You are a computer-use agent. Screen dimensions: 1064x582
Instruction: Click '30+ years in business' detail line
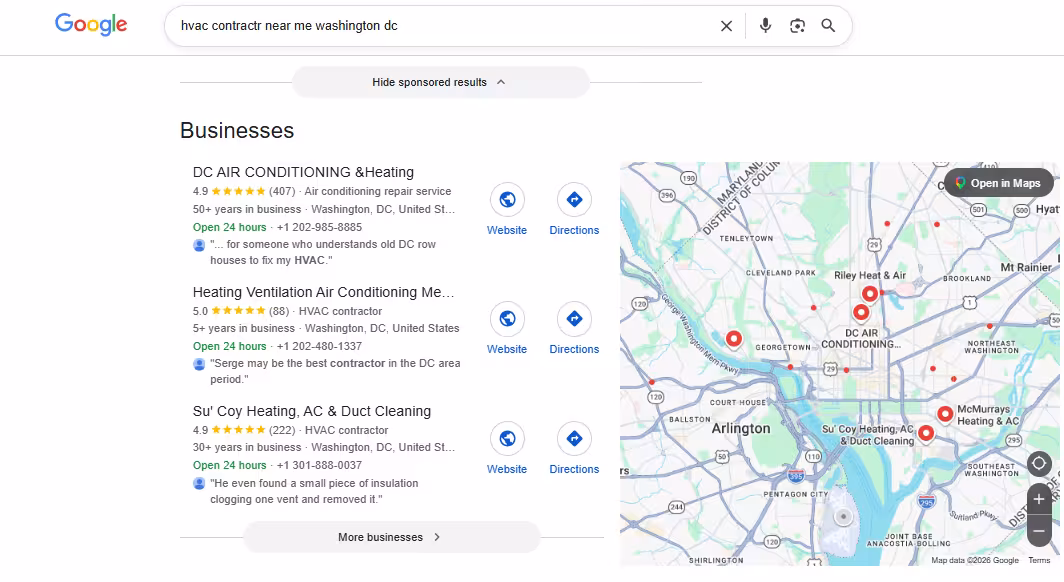(x=247, y=448)
